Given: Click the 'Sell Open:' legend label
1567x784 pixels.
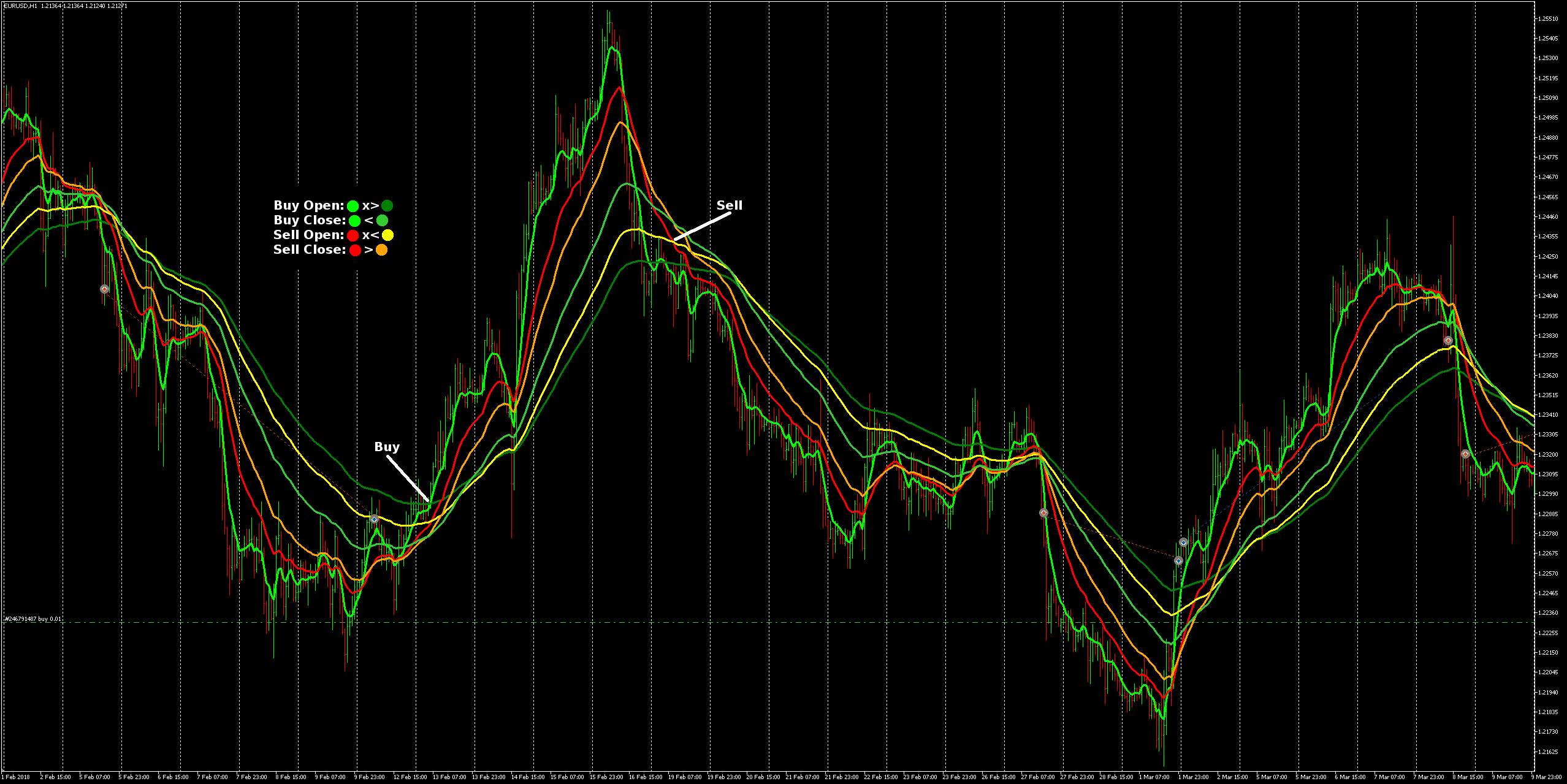Looking at the screenshot, I should (x=309, y=235).
